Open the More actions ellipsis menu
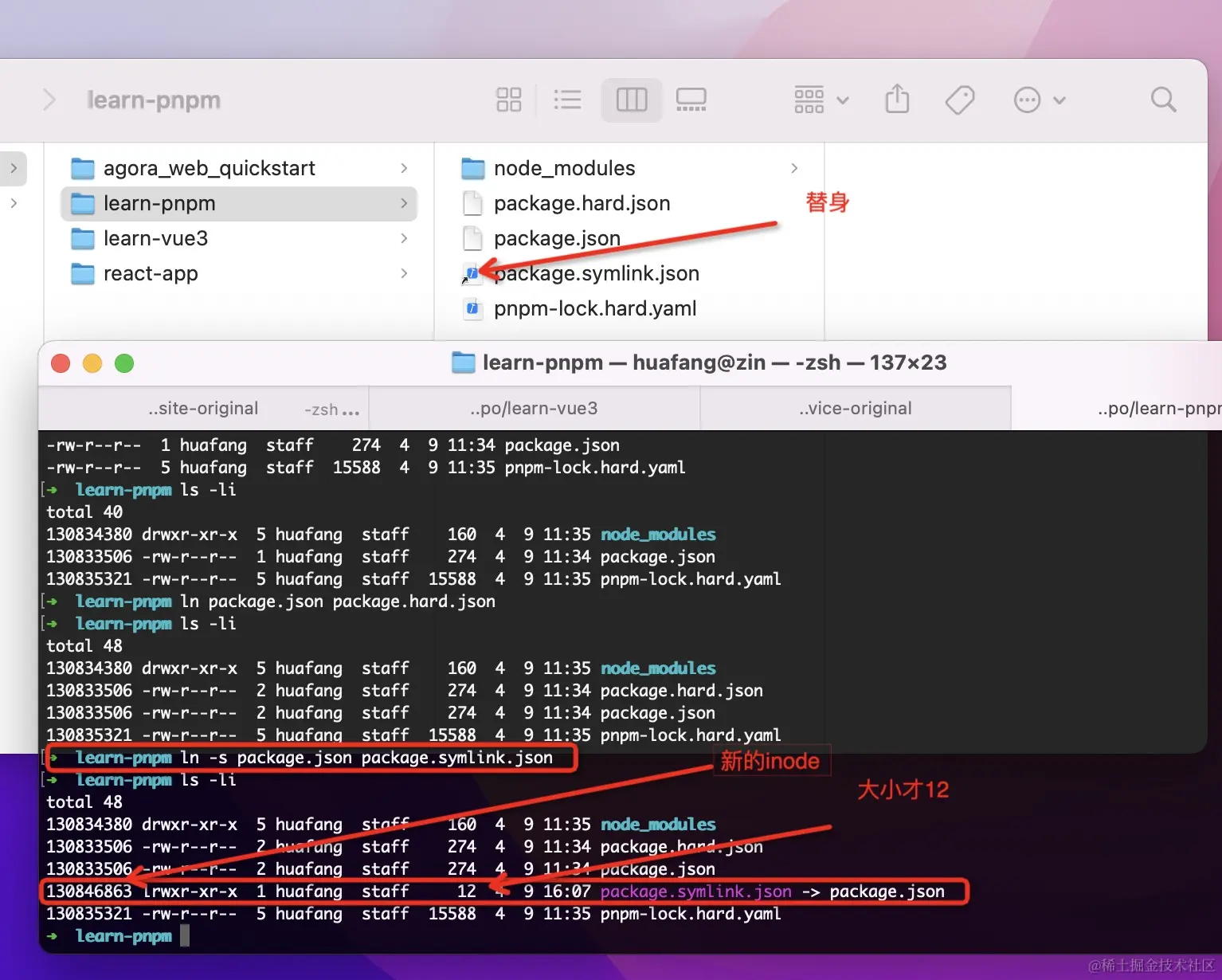This screenshot has width=1222, height=980. pos(1039,100)
